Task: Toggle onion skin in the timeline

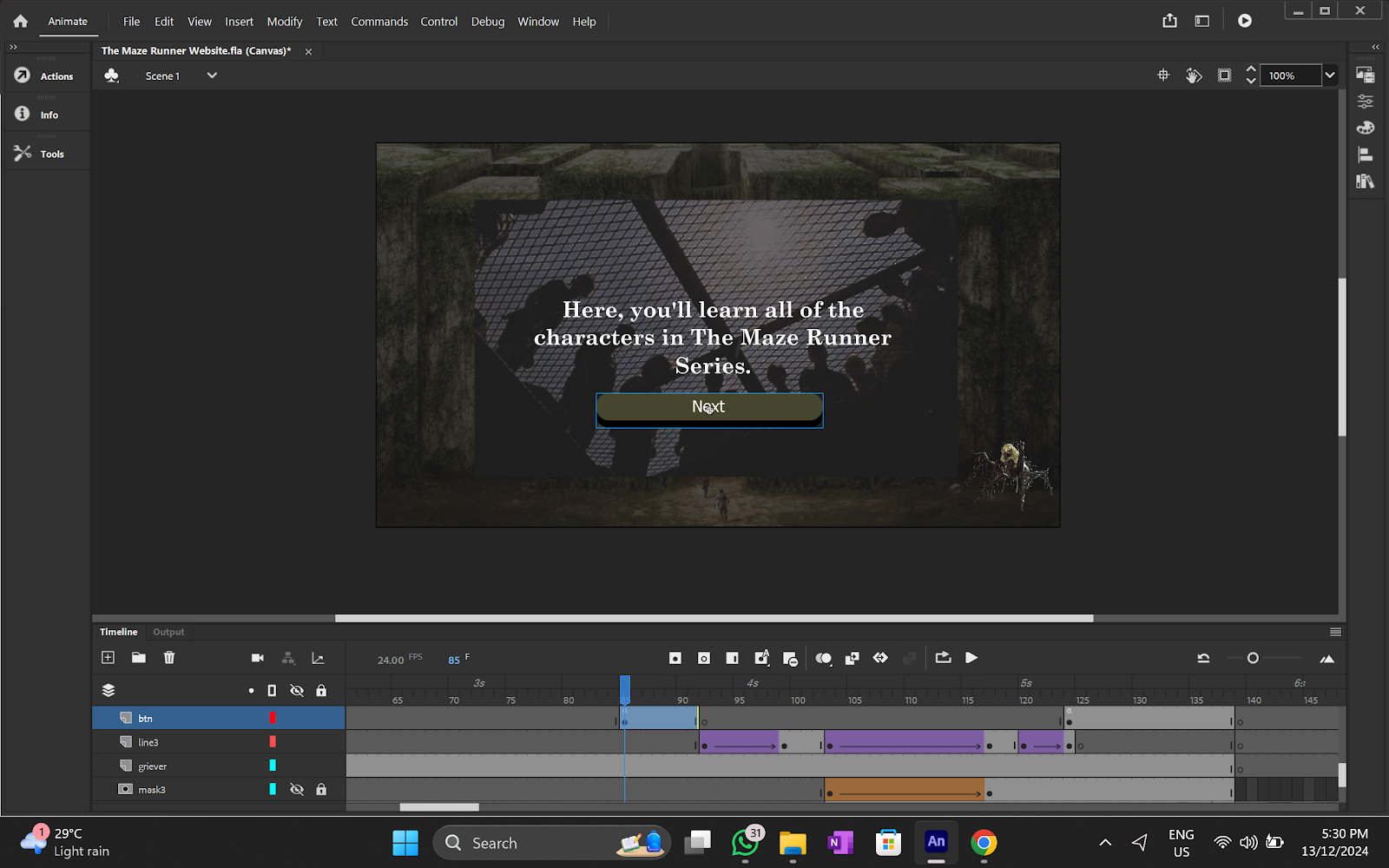Action: (x=823, y=659)
